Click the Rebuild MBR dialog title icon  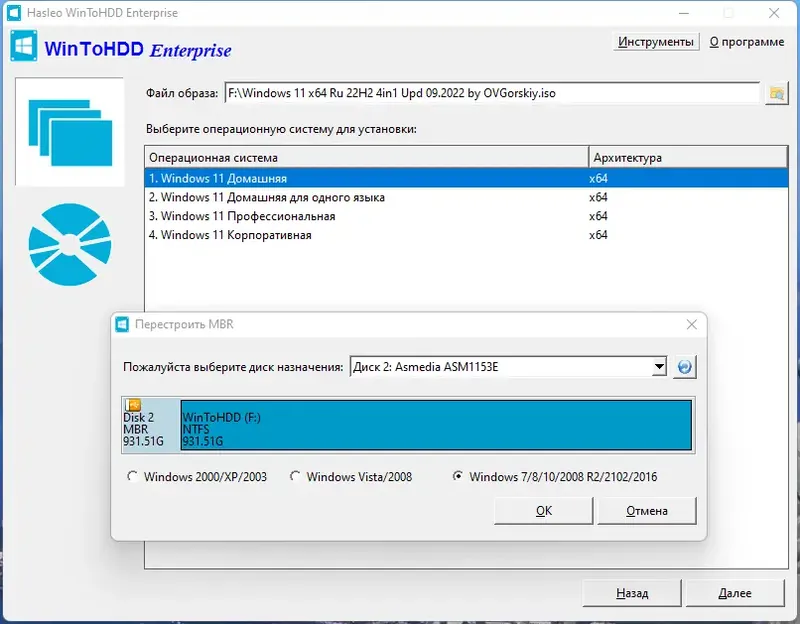tap(122, 325)
